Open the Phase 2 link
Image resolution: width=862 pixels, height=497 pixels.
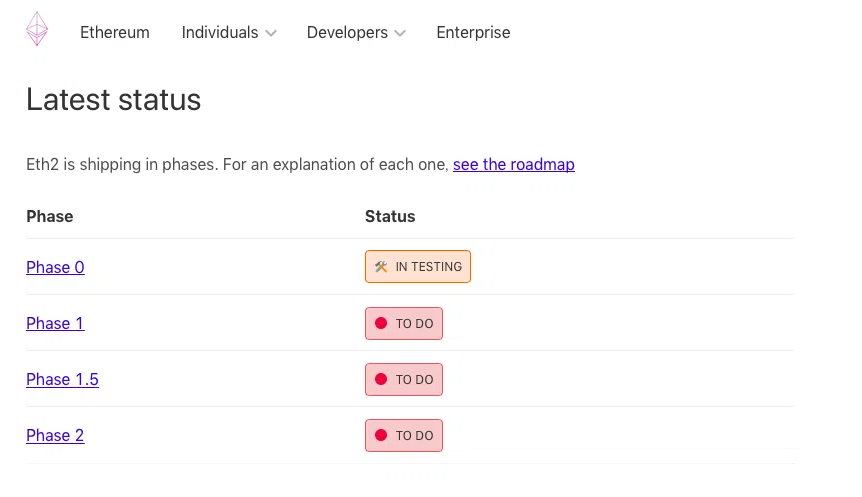pos(55,435)
